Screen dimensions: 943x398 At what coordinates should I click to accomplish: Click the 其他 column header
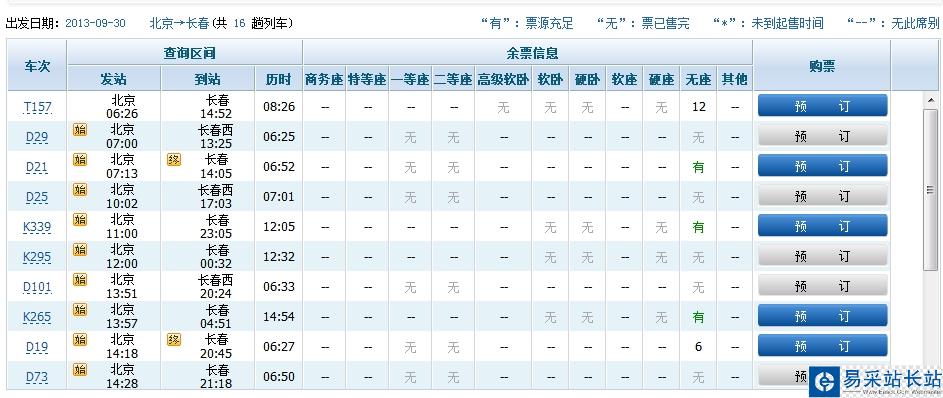[734, 79]
